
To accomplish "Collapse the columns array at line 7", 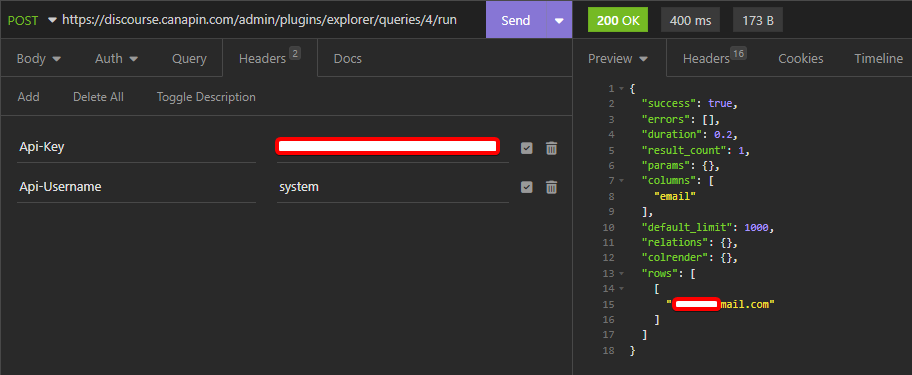I will click(622, 181).
